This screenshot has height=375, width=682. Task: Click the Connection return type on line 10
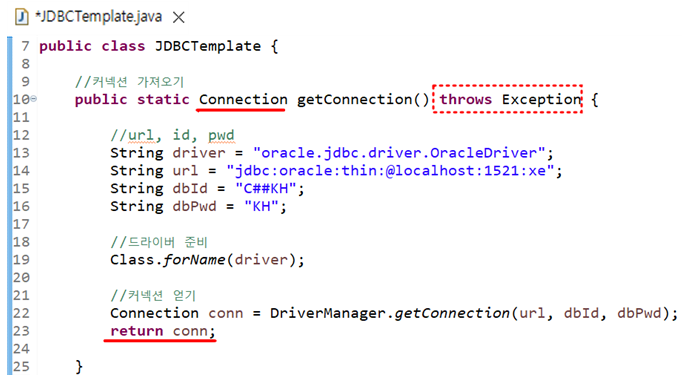click(243, 100)
